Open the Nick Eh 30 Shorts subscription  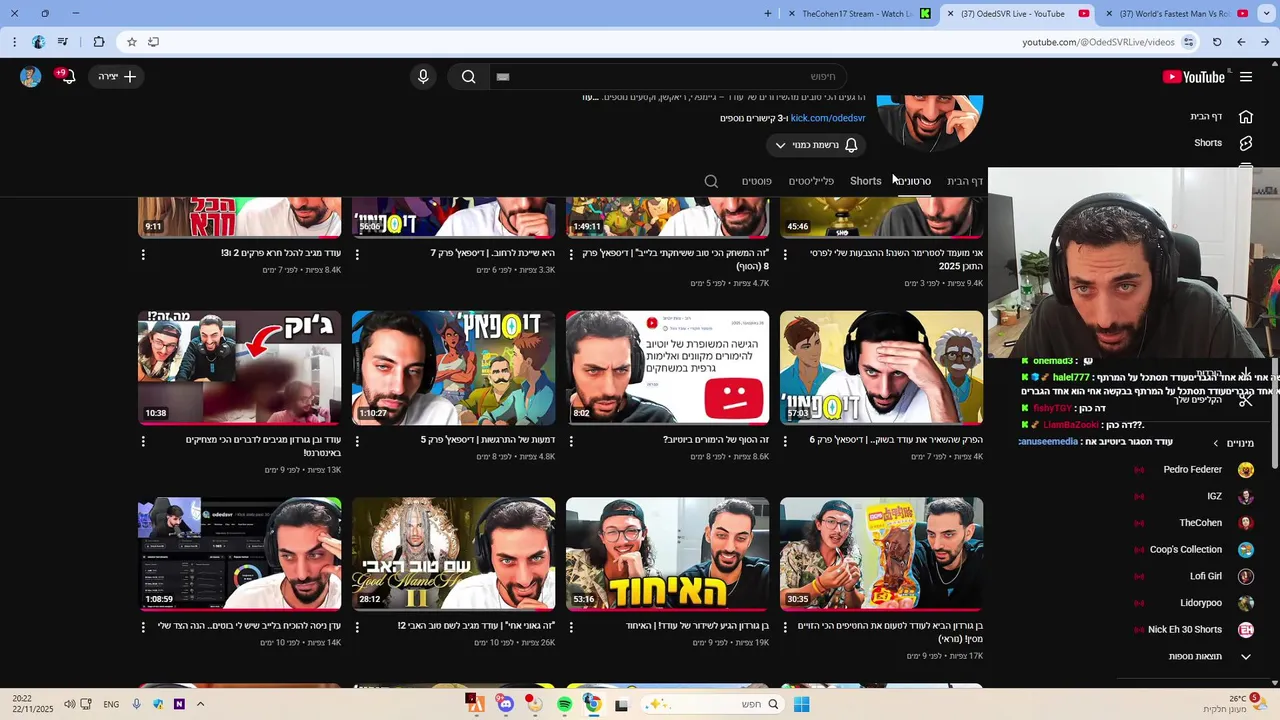1195,630
